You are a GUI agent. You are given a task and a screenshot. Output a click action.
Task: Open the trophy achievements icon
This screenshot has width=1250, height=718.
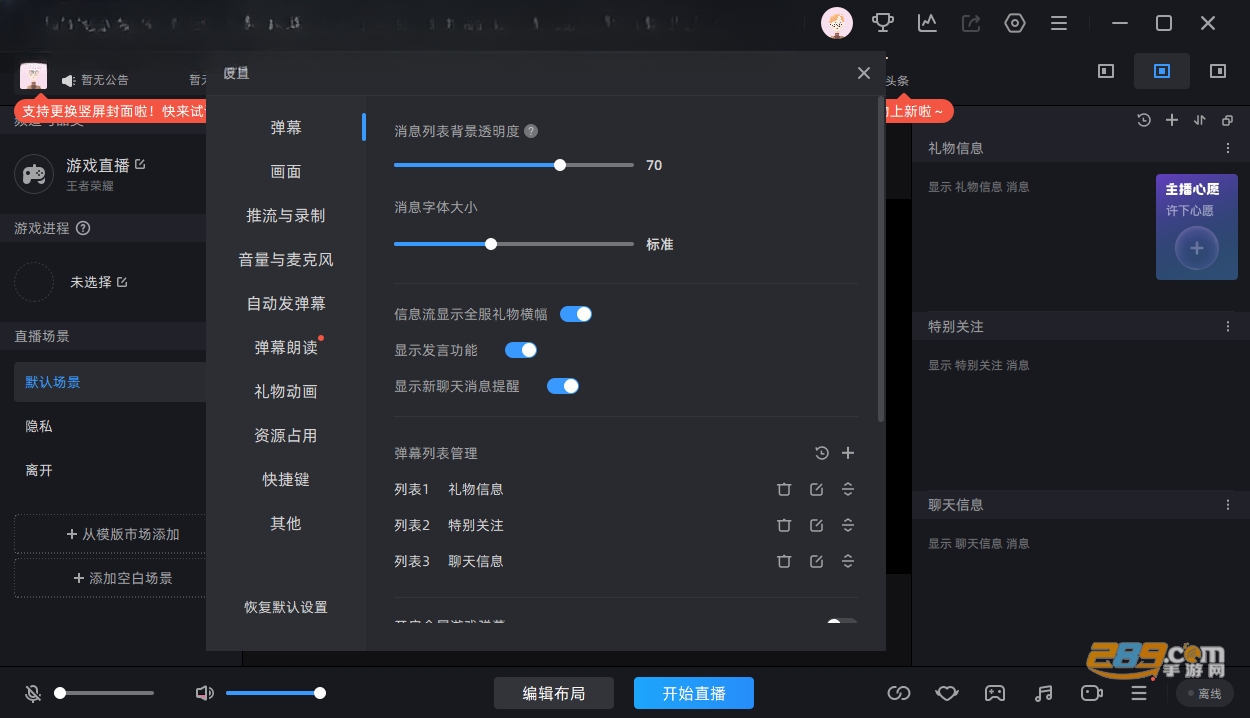point(883,22)
